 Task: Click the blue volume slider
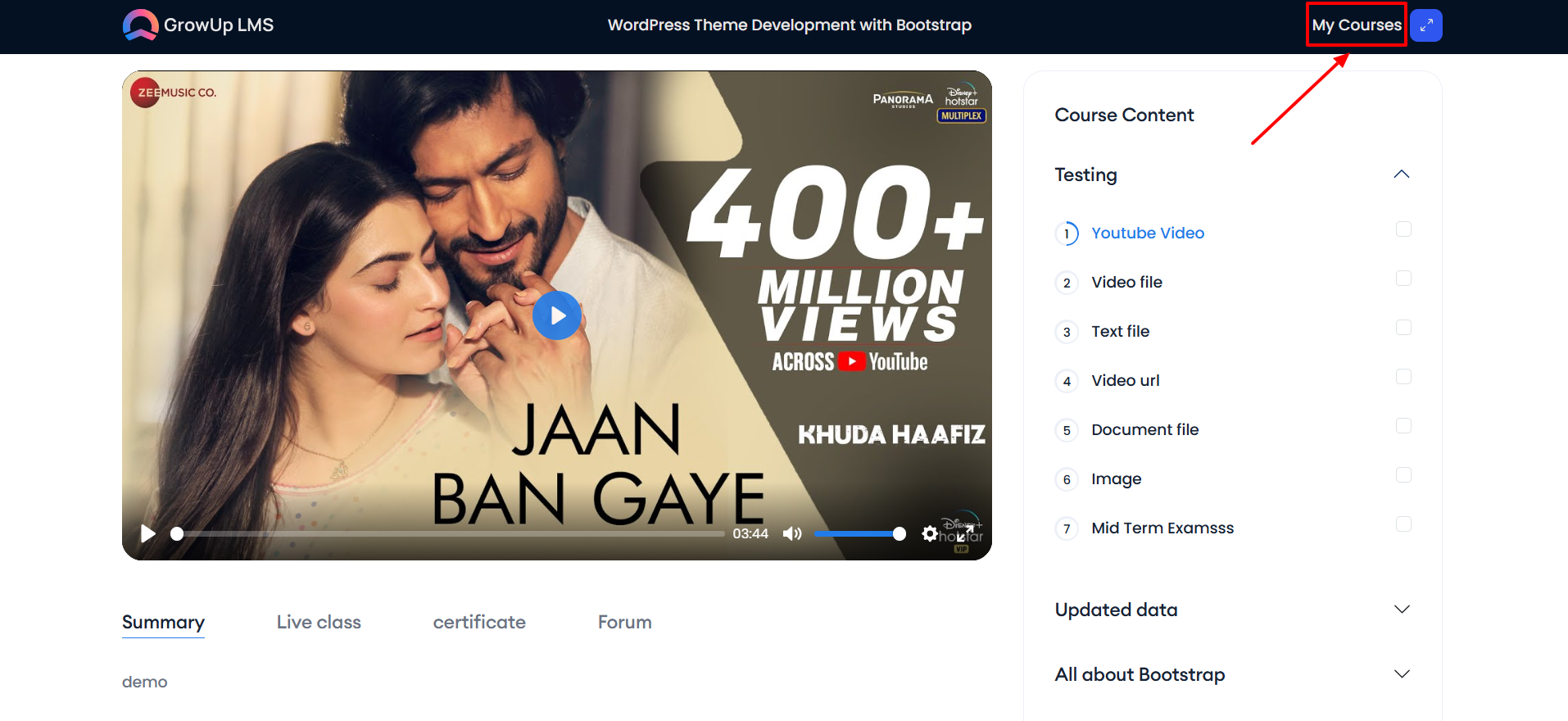[859, 534]
